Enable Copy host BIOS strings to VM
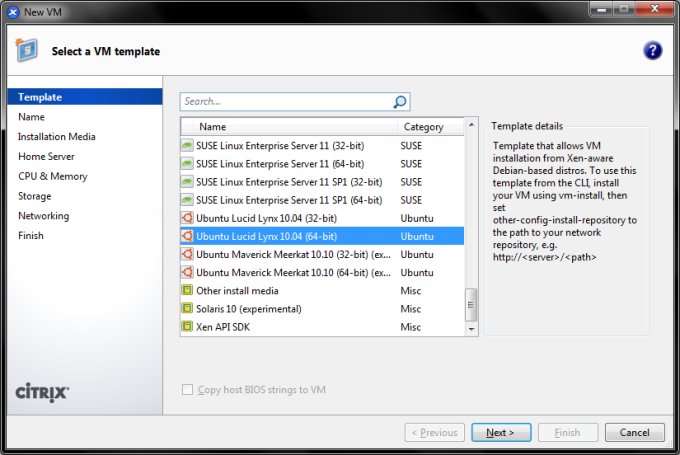 187,390
